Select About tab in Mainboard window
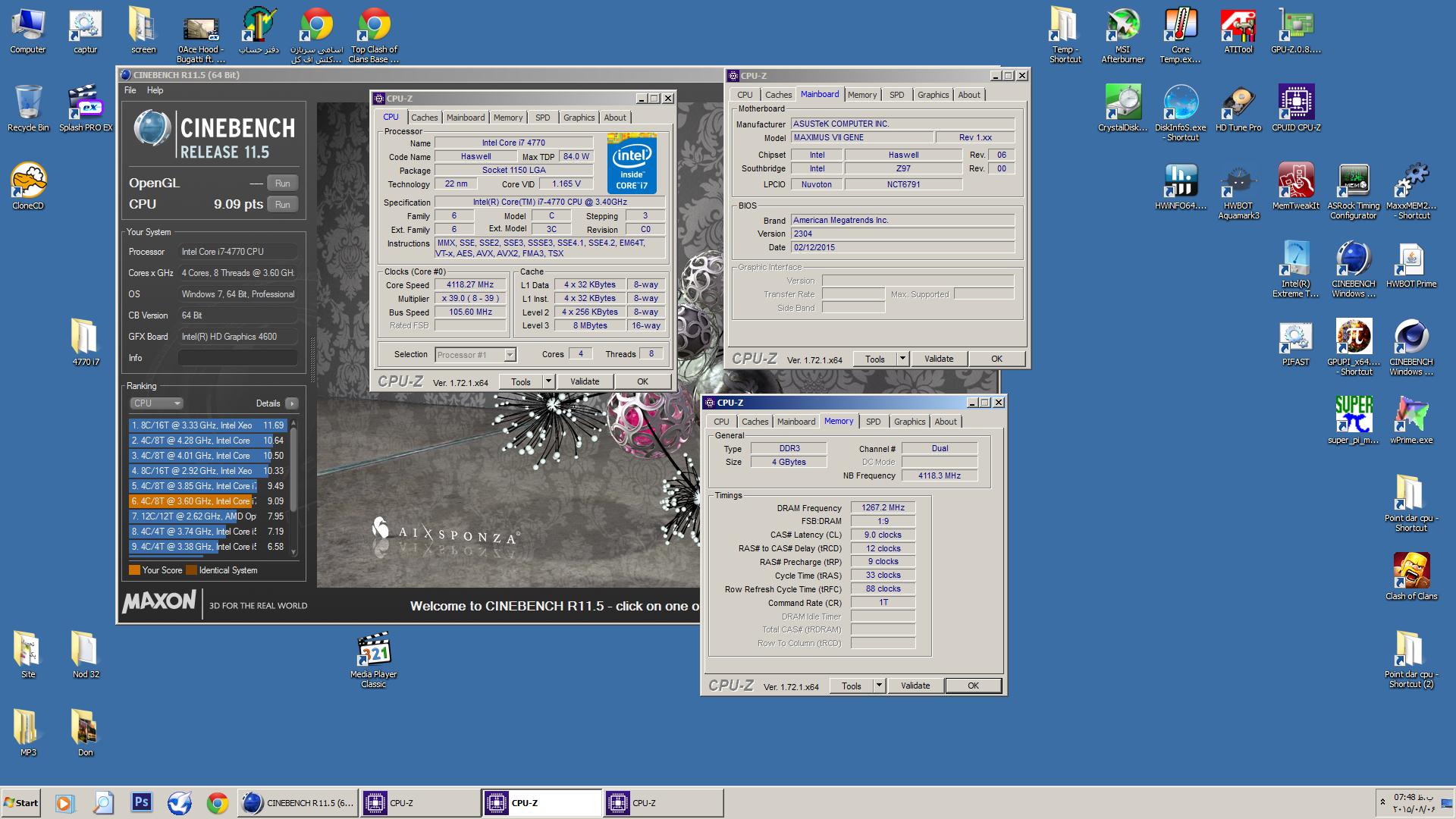 968,95
